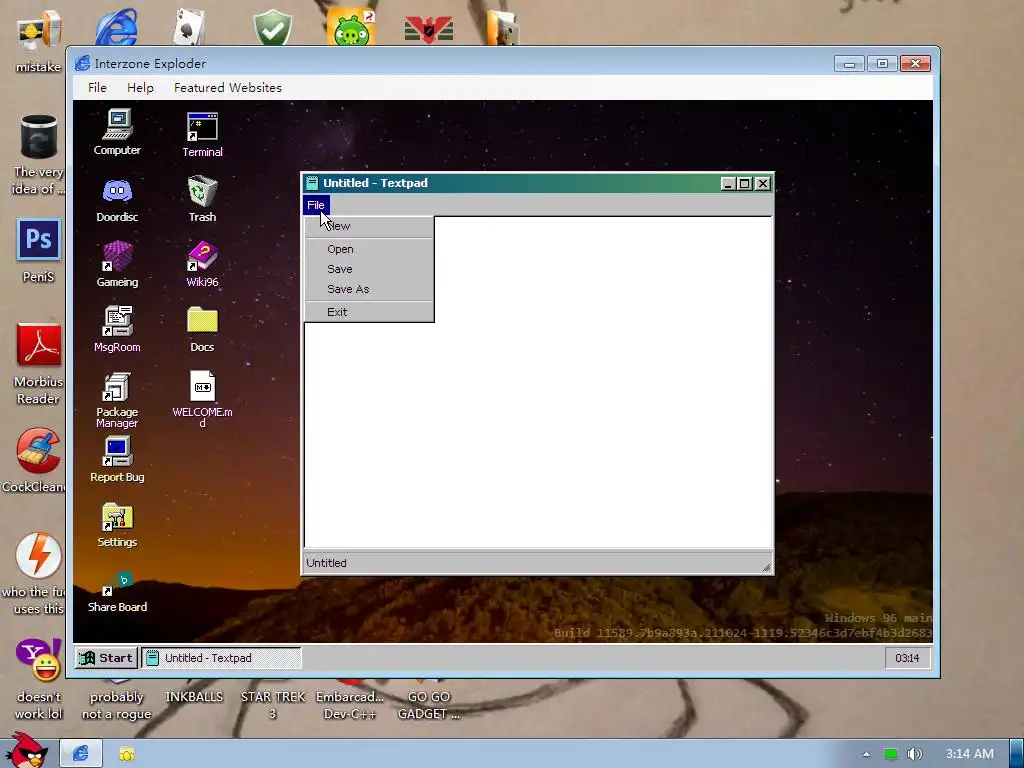Select the 'mistake' desktop icon

[39, 31]
